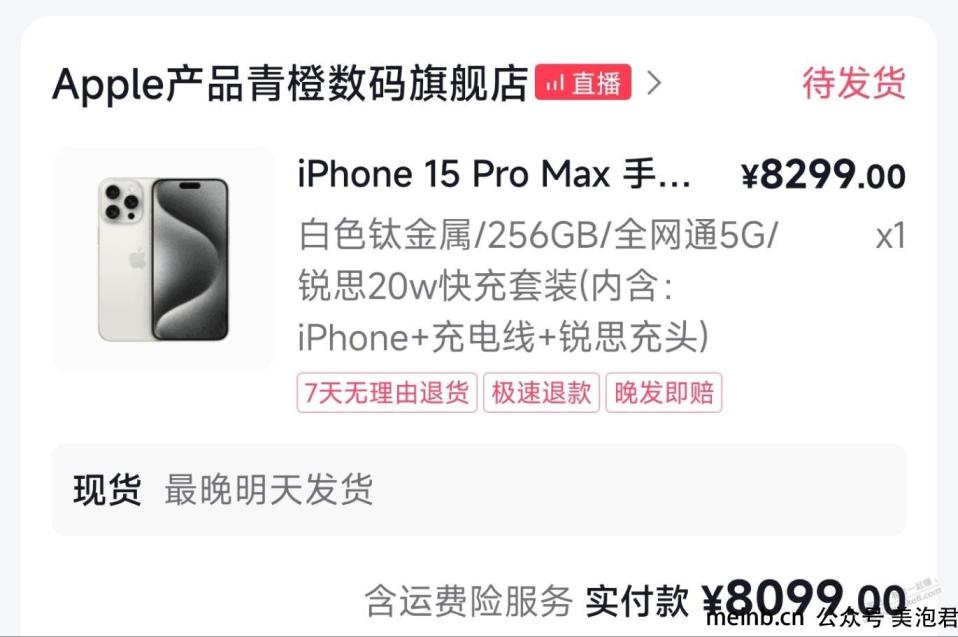958x637 pixels.
Task: Click the 实付款 ¥8099.00 total
Action: [745, 600]
